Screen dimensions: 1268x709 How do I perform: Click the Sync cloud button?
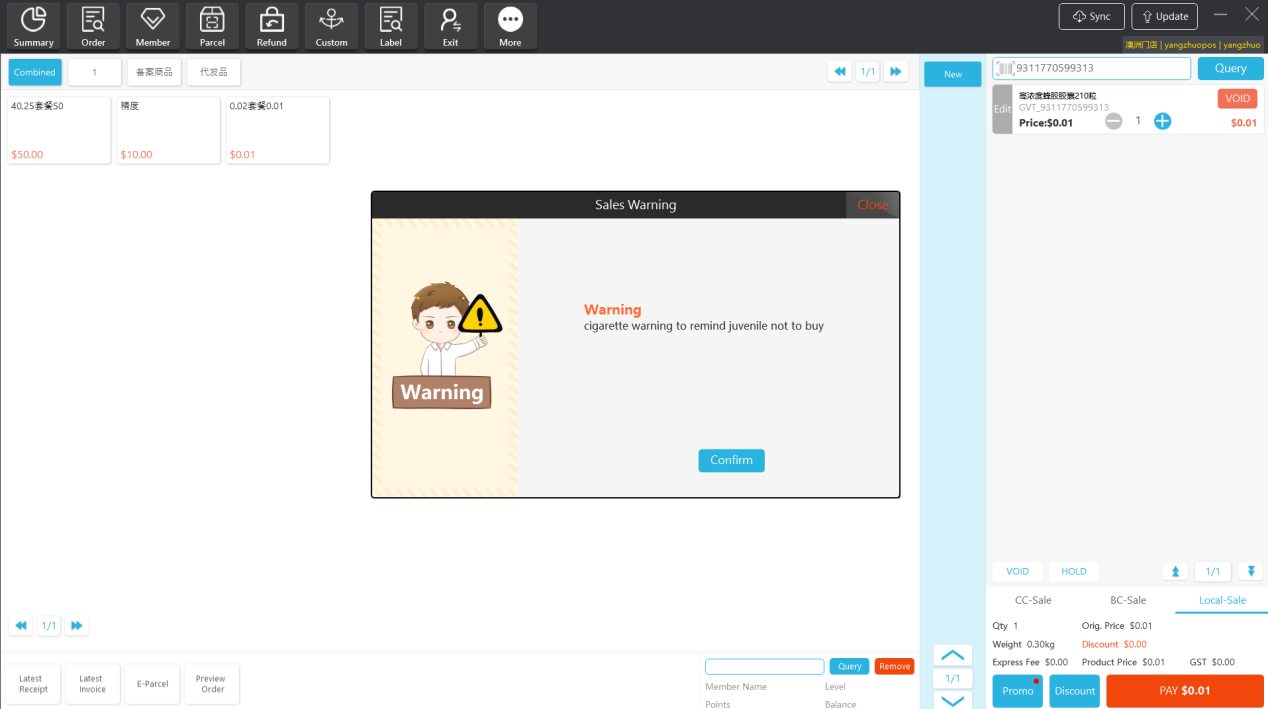click(1091, 16)
